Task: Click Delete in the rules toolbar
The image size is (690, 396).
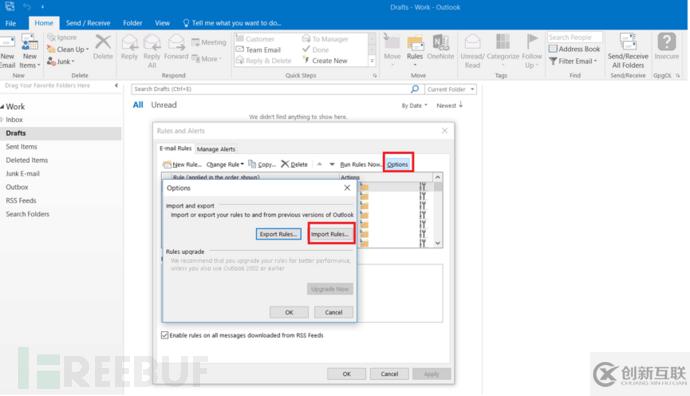Action: pyautogui.click(x=294, y=164)
